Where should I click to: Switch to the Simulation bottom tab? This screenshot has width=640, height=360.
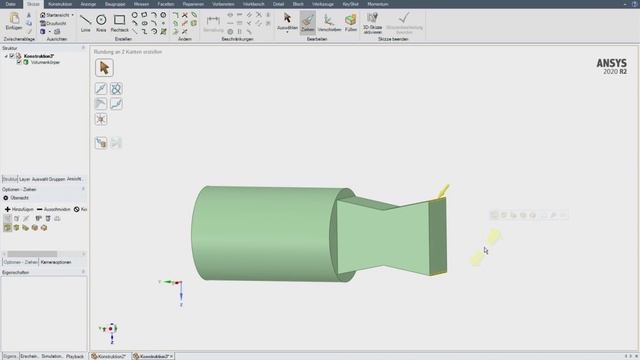click(52, 356)
